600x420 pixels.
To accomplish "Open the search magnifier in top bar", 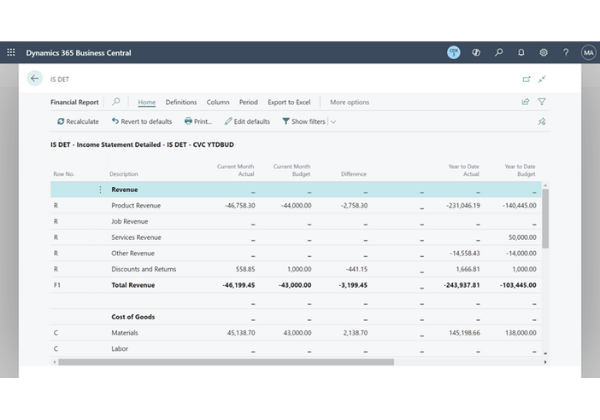I will click(x=498, y=53).
